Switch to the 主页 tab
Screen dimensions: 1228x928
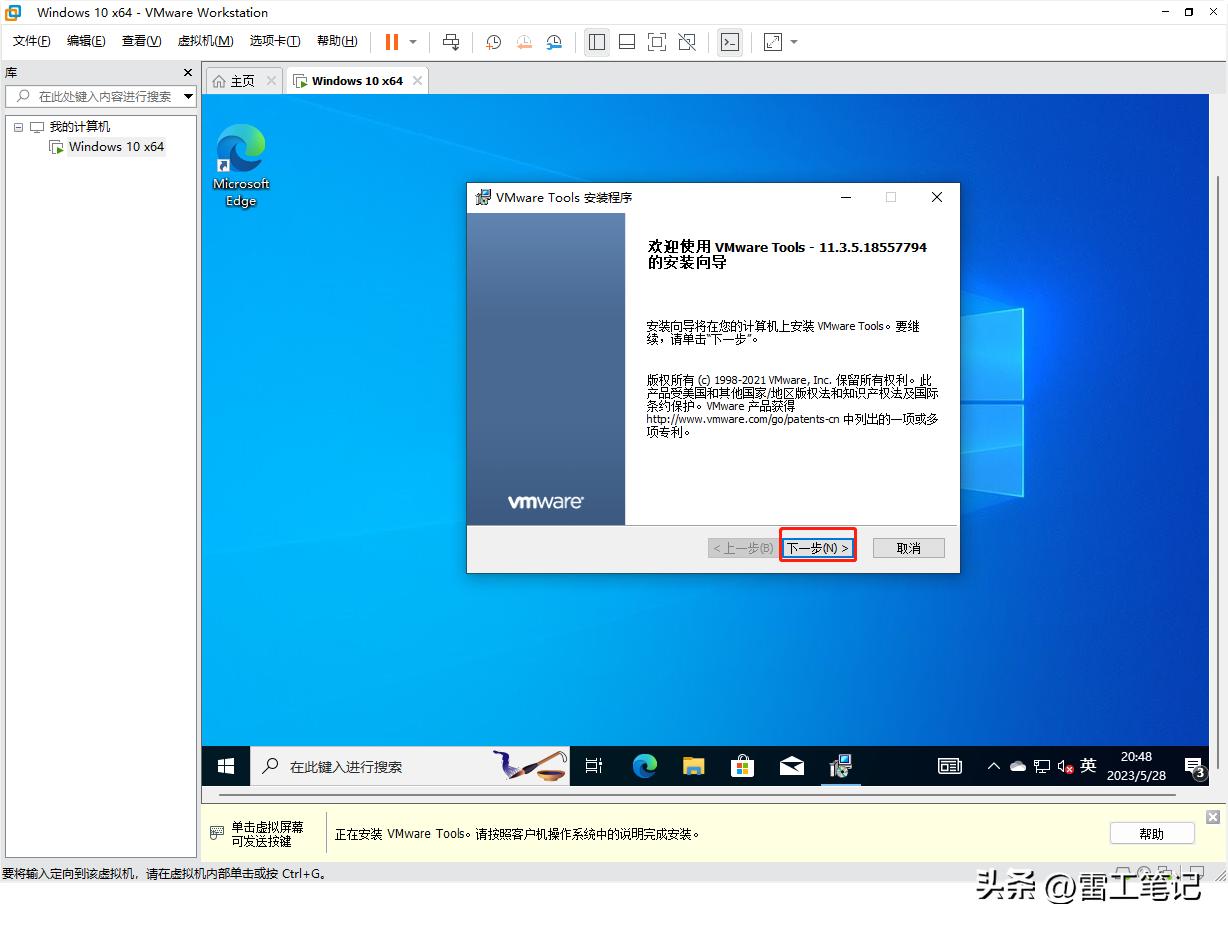234,81
